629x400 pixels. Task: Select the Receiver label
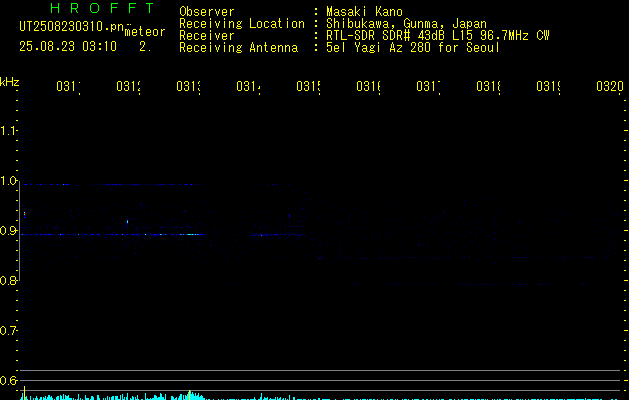coord(207,36)
